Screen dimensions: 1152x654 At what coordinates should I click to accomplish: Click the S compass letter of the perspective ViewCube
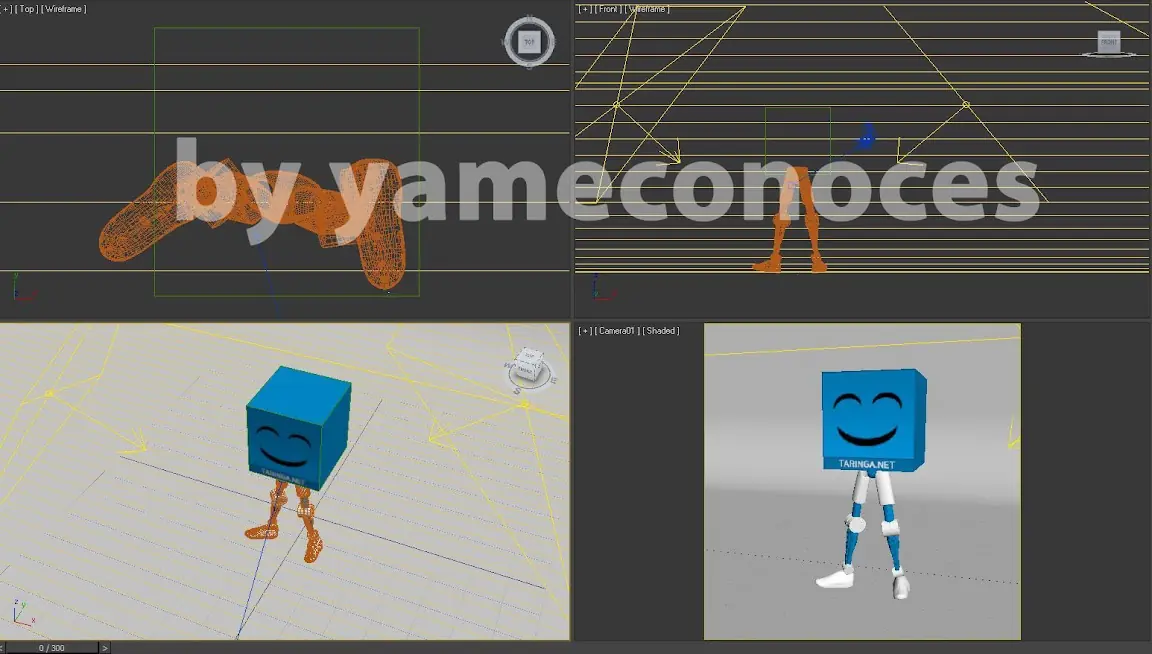coord(516,391)
